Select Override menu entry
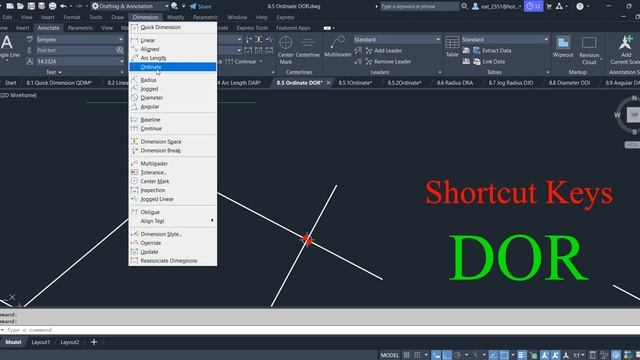Viewport: 640px width, 360px height. 173,243
